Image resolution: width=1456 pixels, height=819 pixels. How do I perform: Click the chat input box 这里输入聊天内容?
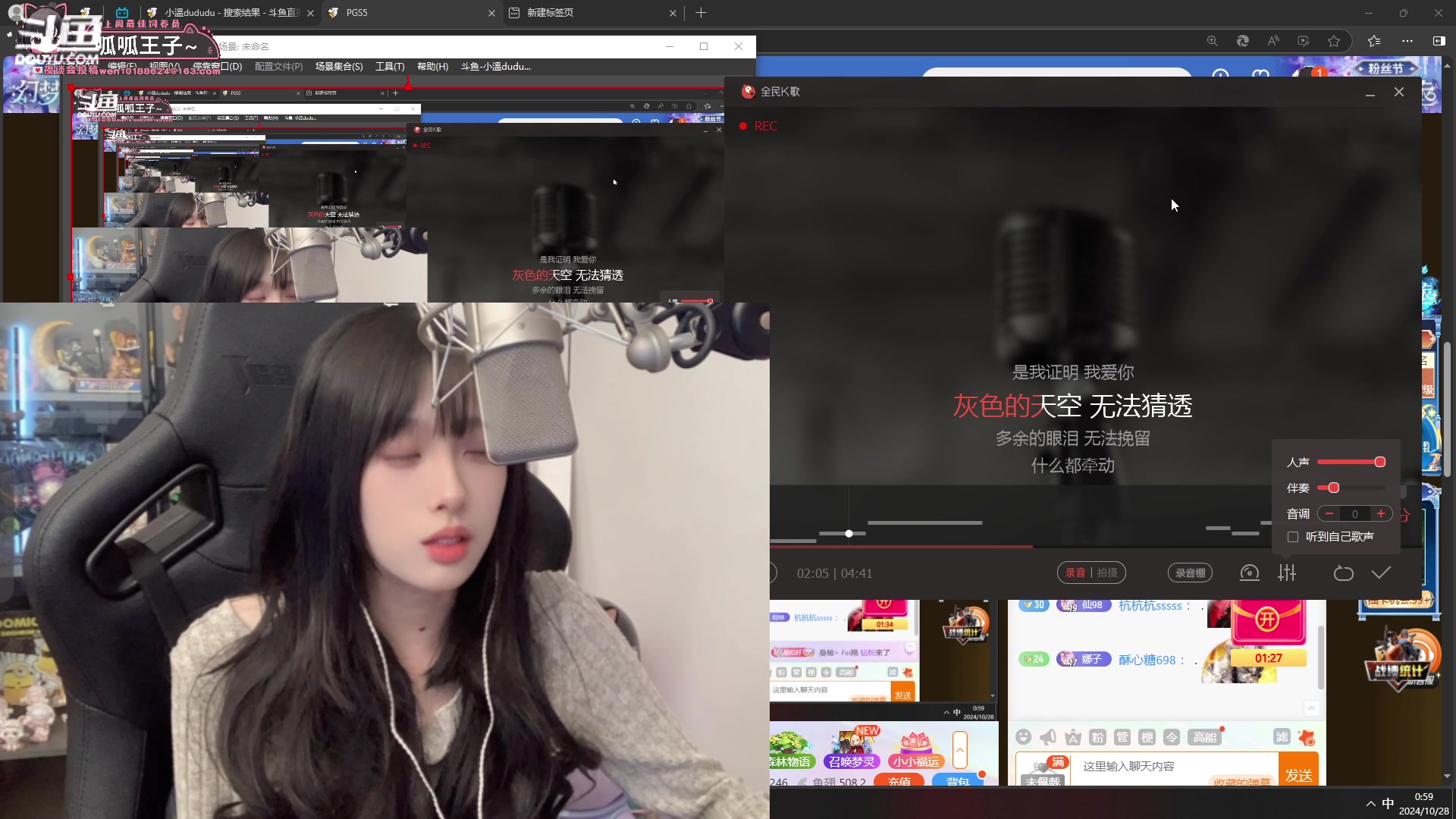pyautogui.click(x=1174, y=767)
